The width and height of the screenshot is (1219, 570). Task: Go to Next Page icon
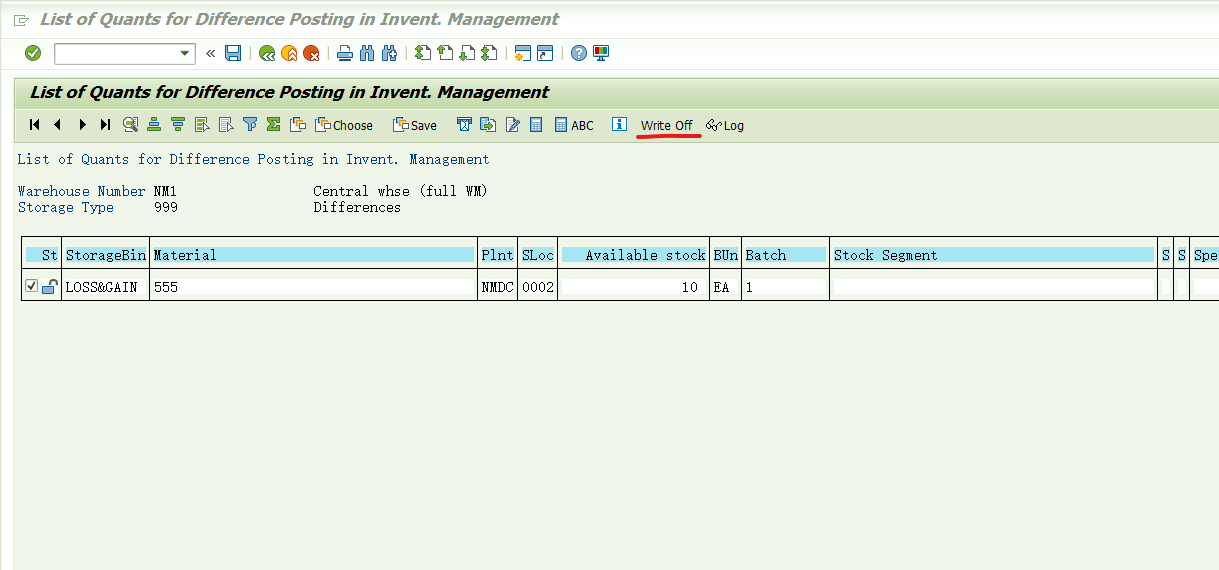(x=467, y=53)
